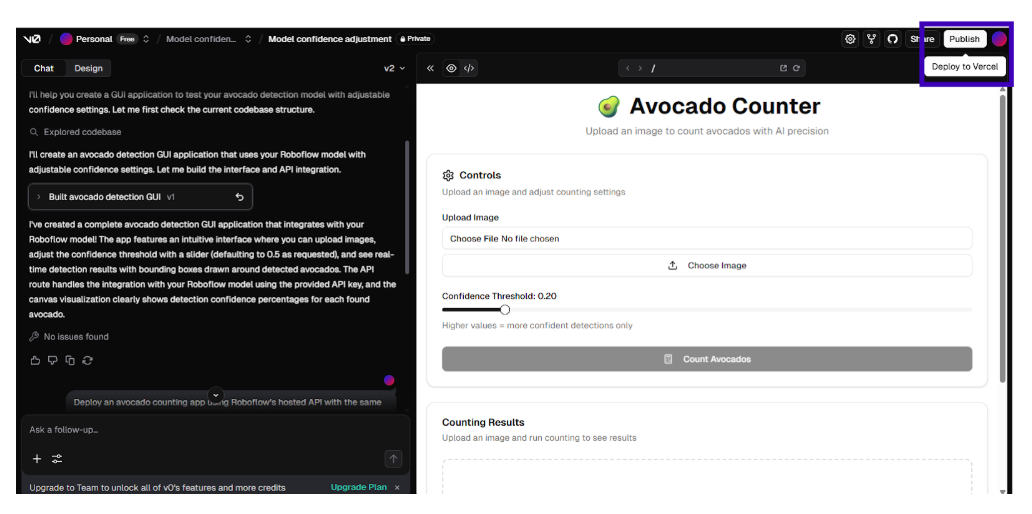Open the v2 version dropdown
1032x514 pixels.
tap(395, 68)
